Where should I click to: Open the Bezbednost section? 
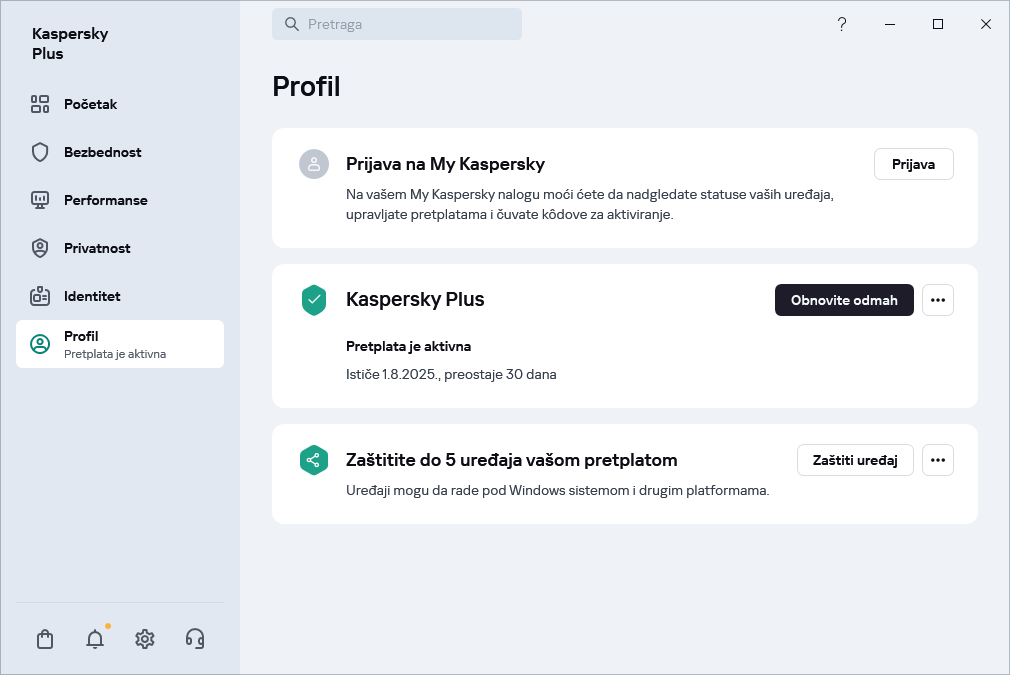pyautogui.click(x=102, y=152)
